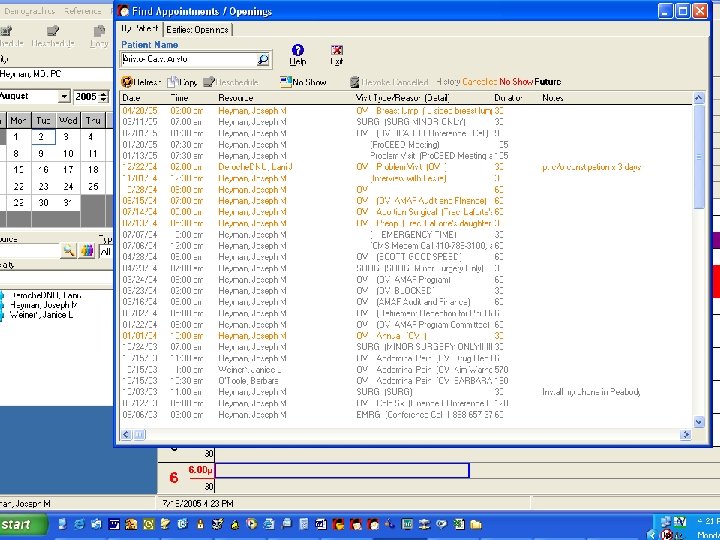Select the By Patient tab
Viewport: 720px width, 540px height.
pos(141,30)
